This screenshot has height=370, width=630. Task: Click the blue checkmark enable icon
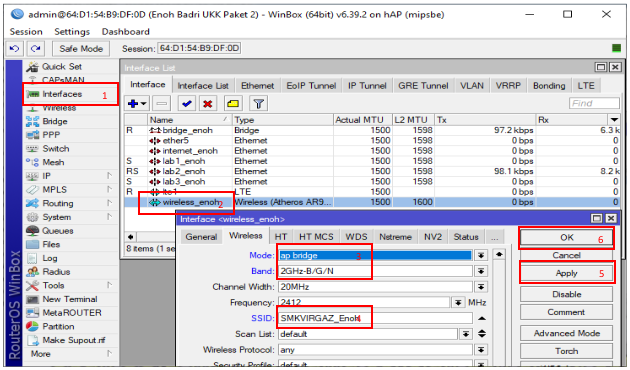click(x=186, y=104)
